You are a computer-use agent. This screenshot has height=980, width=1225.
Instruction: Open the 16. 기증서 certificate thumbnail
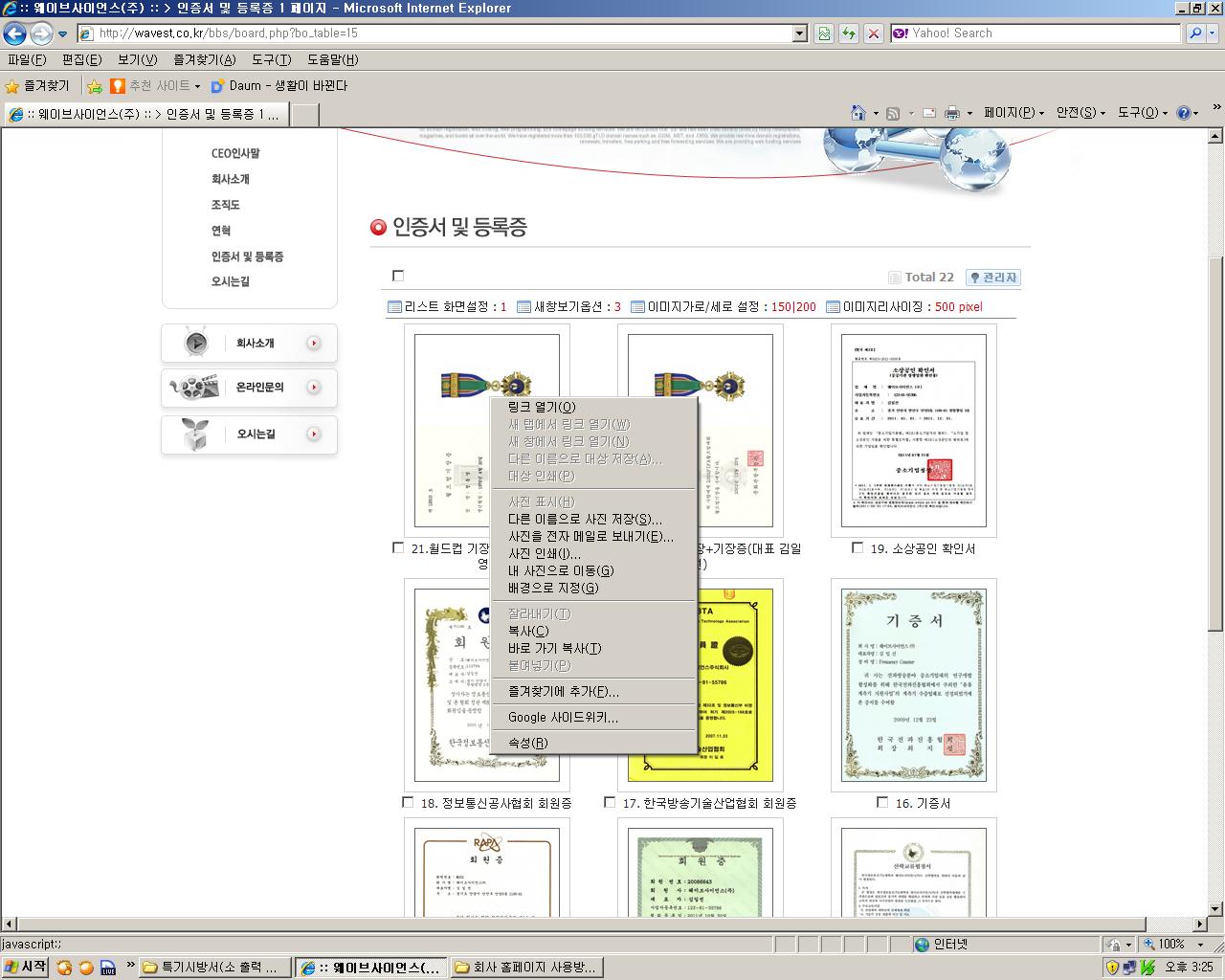tap(914, 685)
